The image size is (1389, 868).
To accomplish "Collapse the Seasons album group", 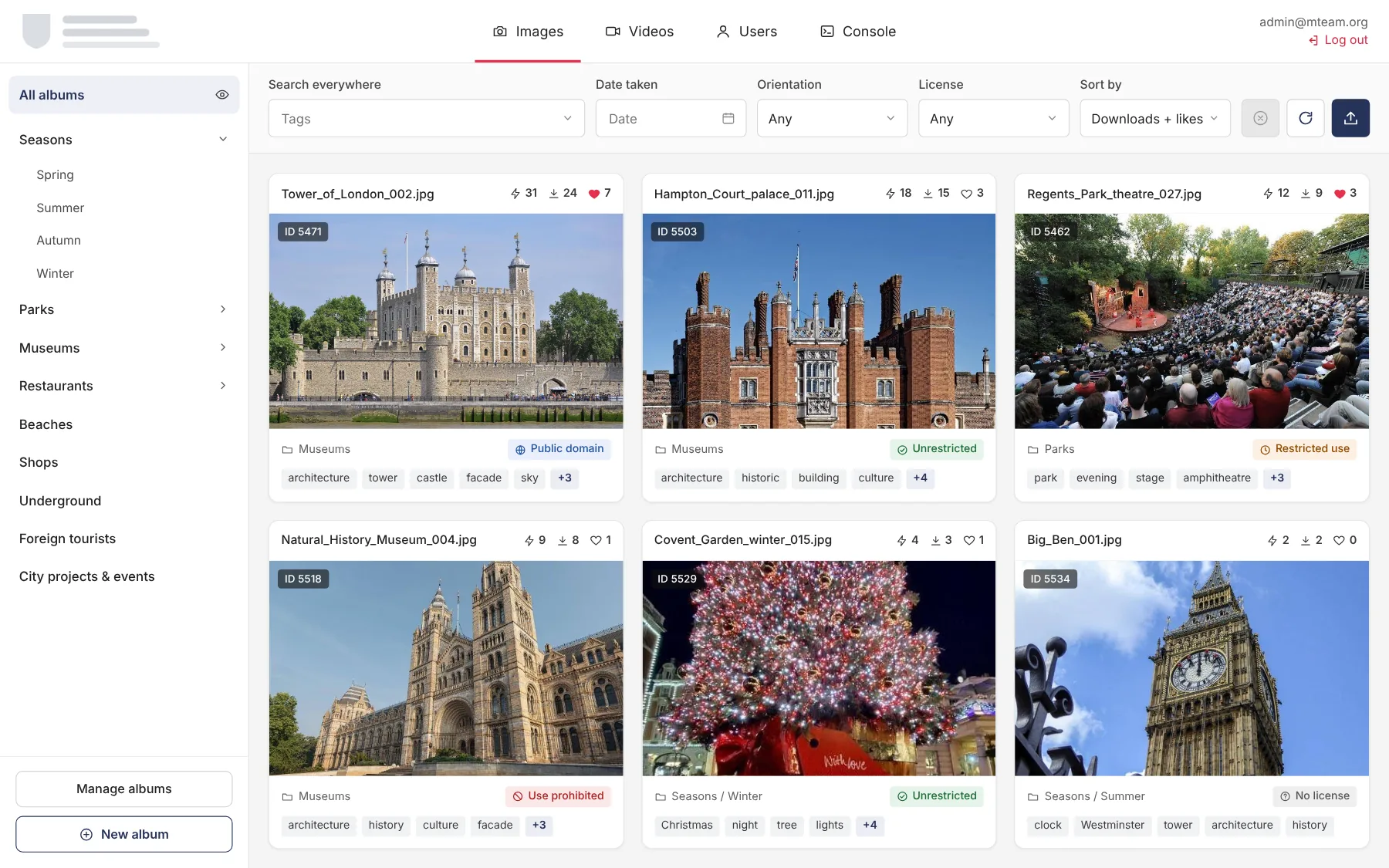I will 223,140.
